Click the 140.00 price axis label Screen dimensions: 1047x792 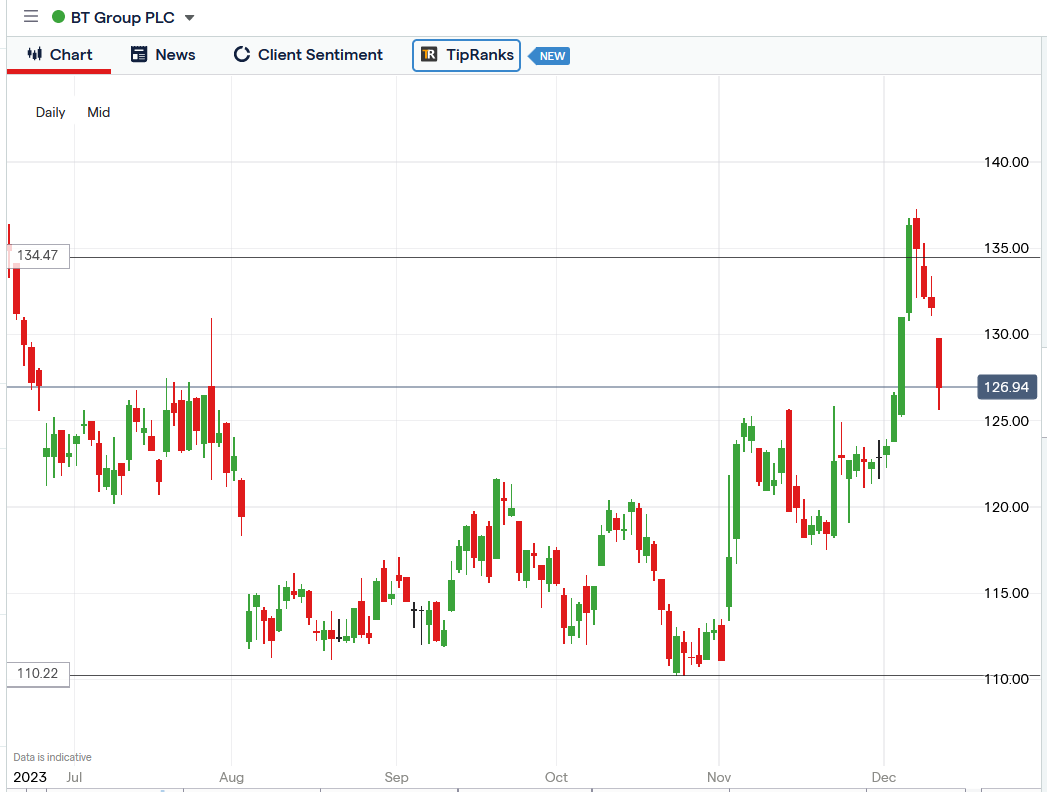1006,162
